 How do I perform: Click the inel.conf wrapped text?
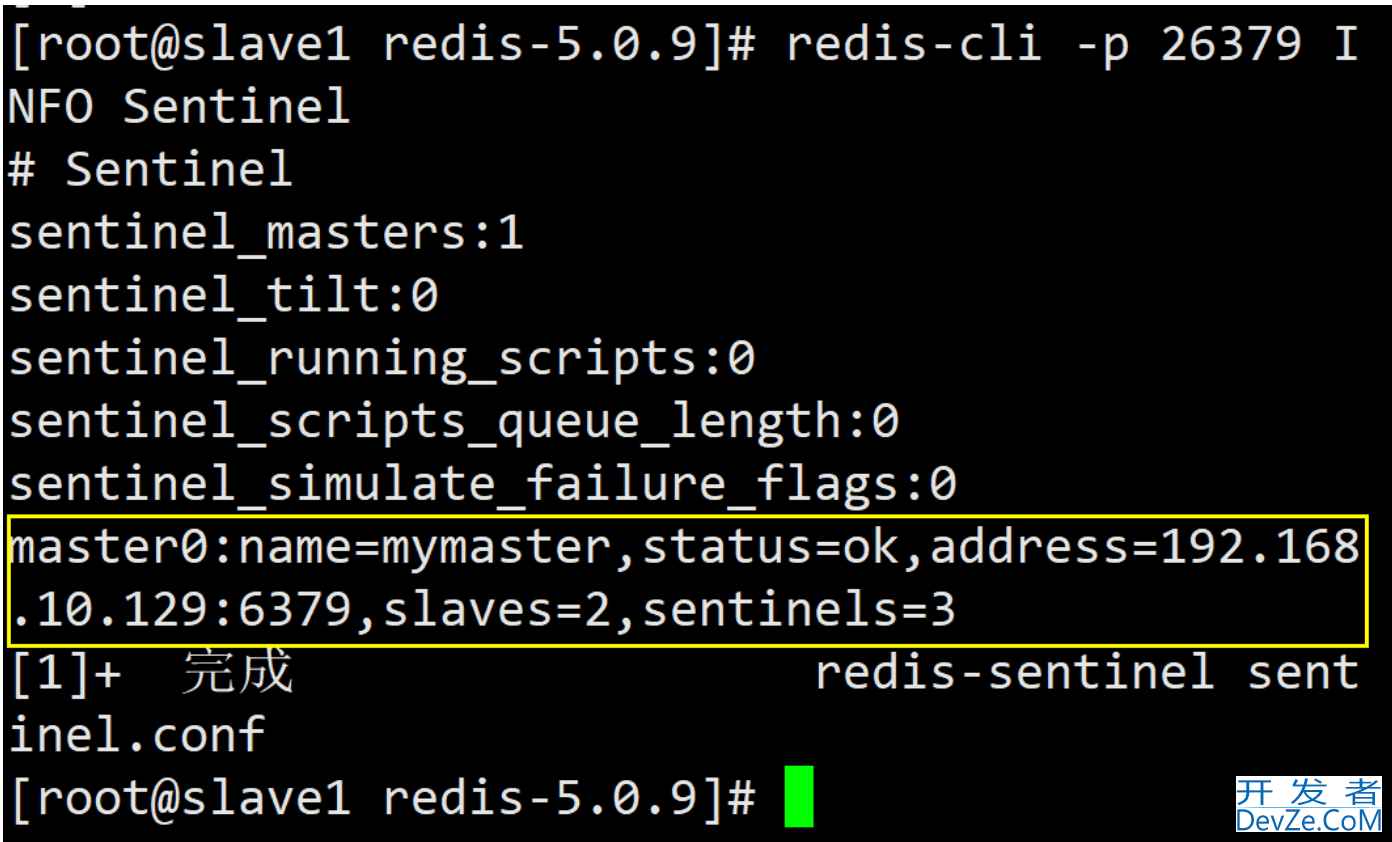[x=137, y=735]
